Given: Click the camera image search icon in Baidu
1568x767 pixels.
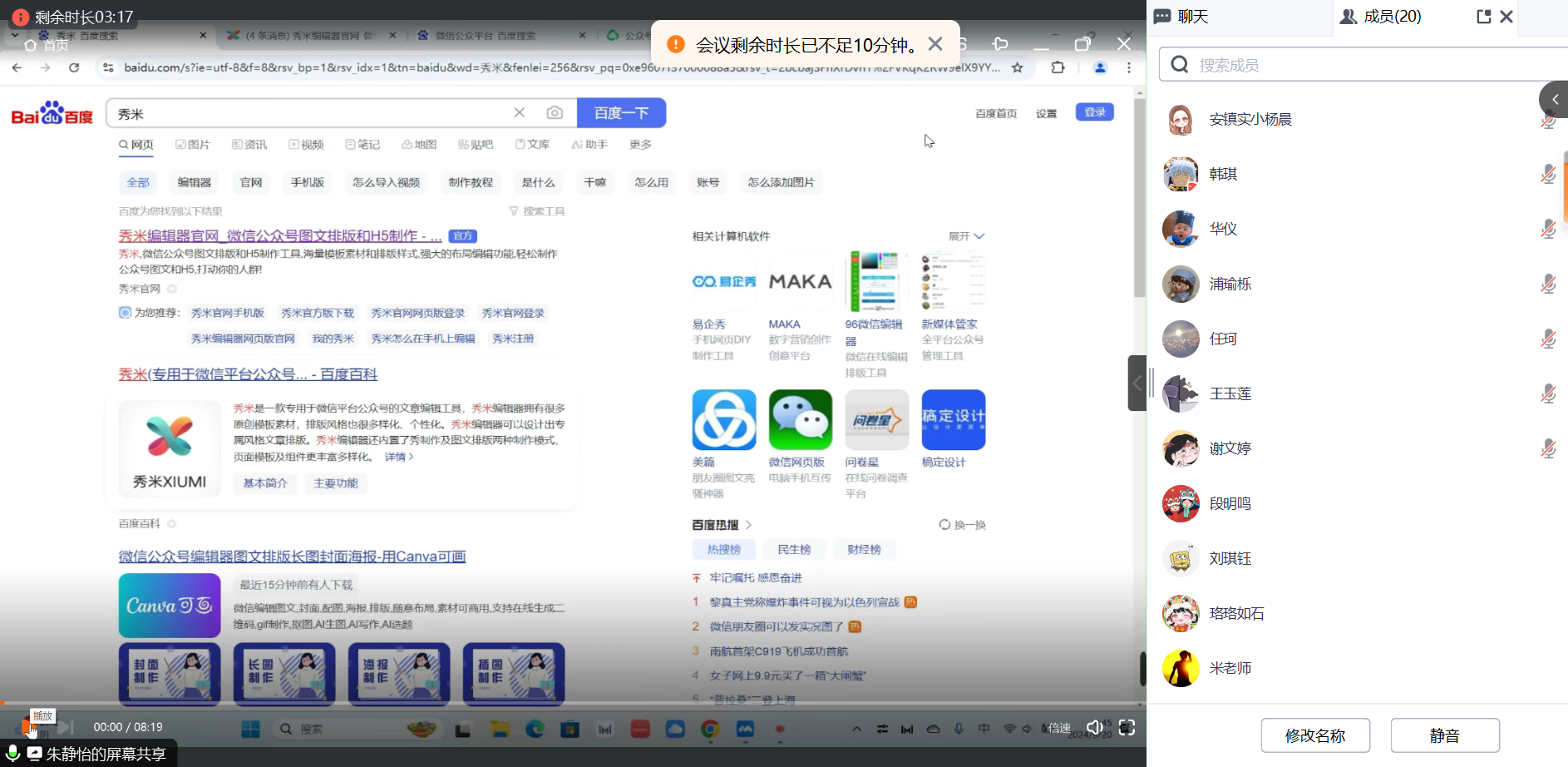Looking at the screenshot, I should [555, 113].
